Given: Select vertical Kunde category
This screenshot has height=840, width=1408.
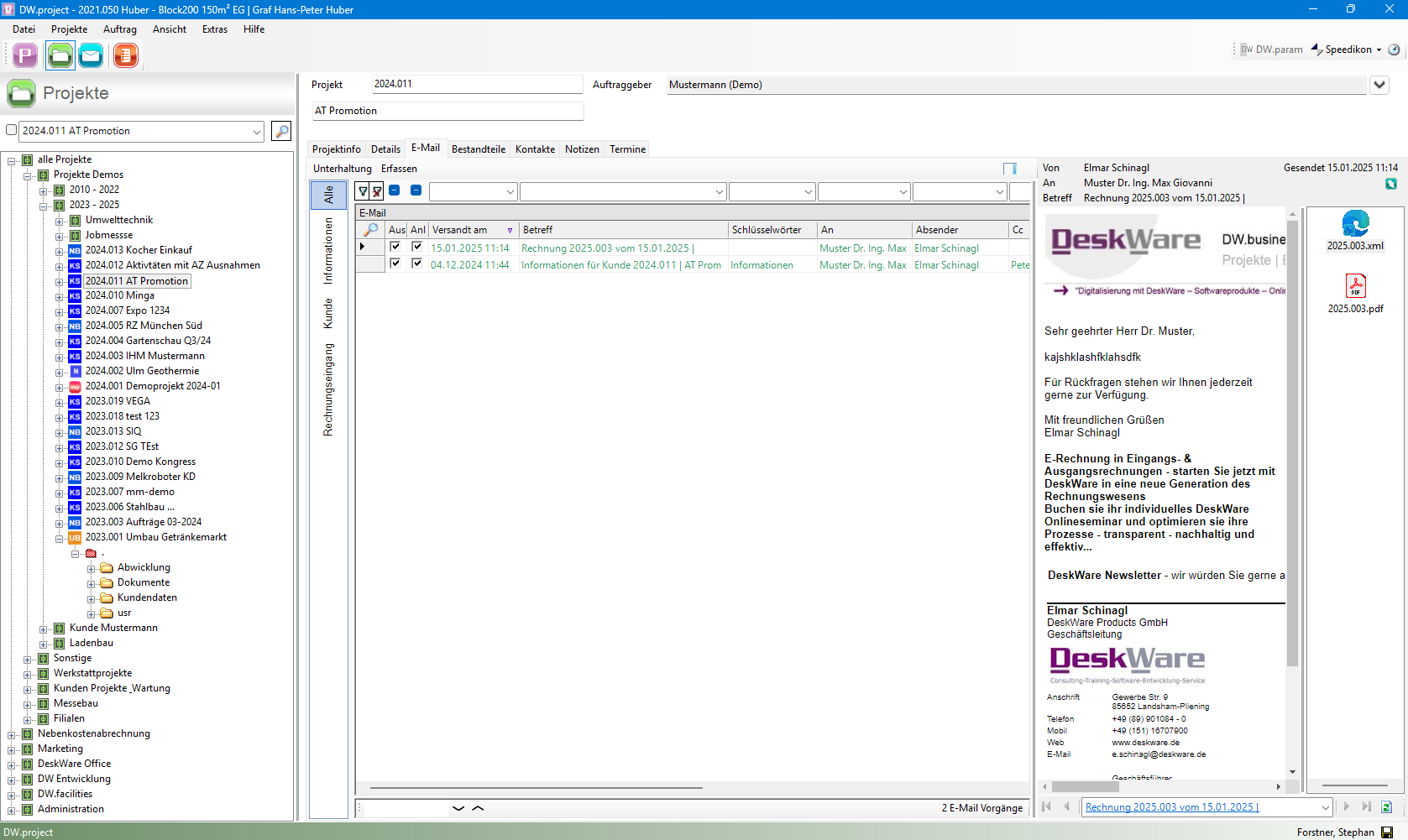Looking at the screenshot, I should [x=328, y=313].
